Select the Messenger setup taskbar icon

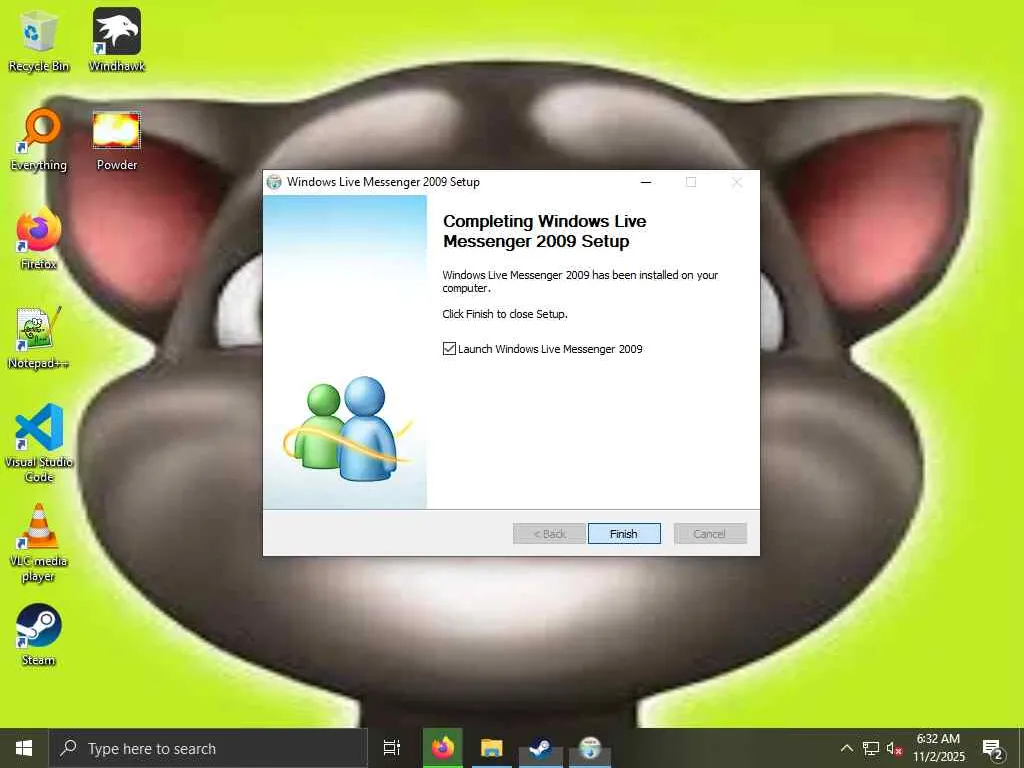click(590, 748)
